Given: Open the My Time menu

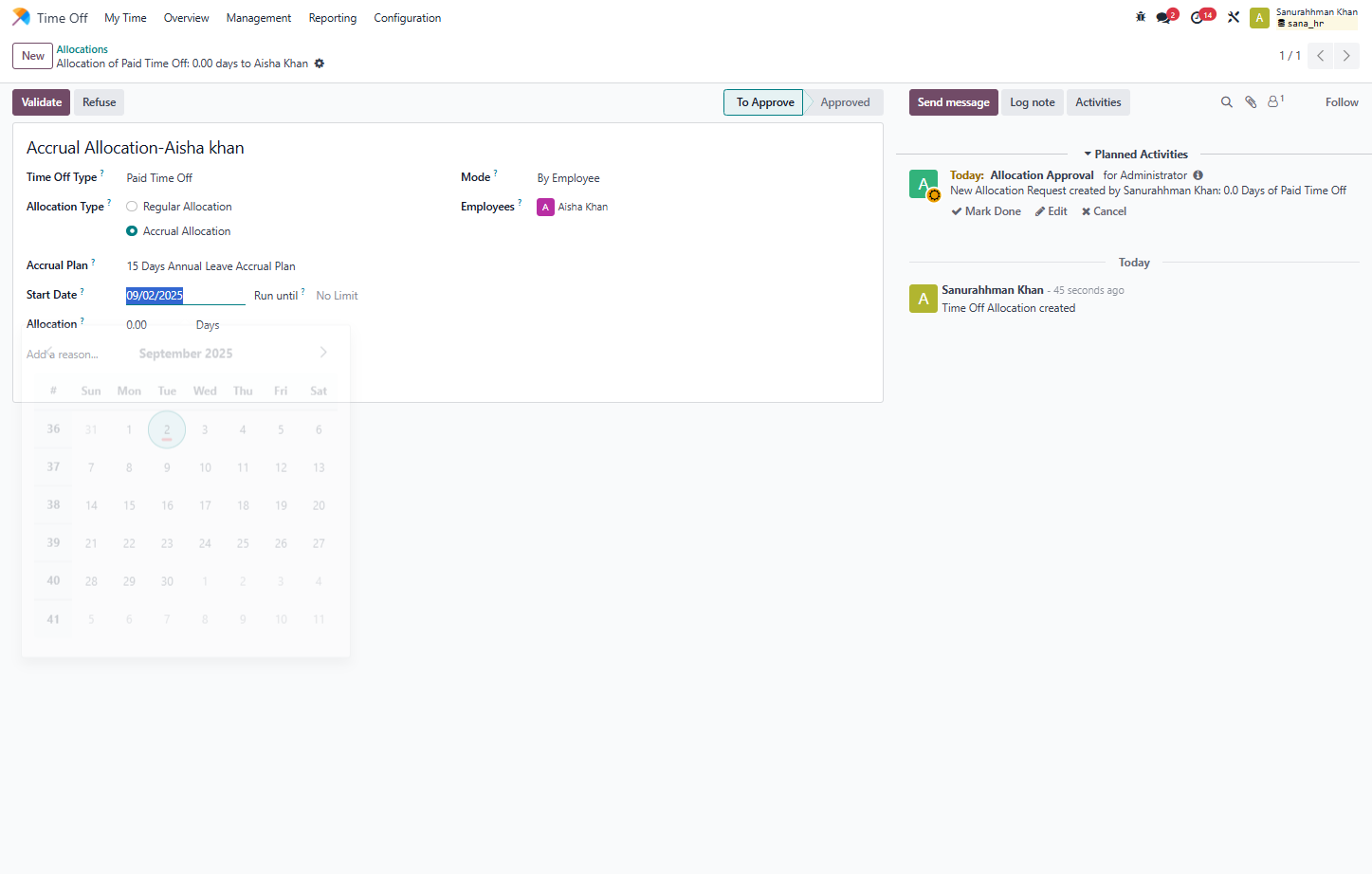Looking at the screenshot, I should click(125, 18).
